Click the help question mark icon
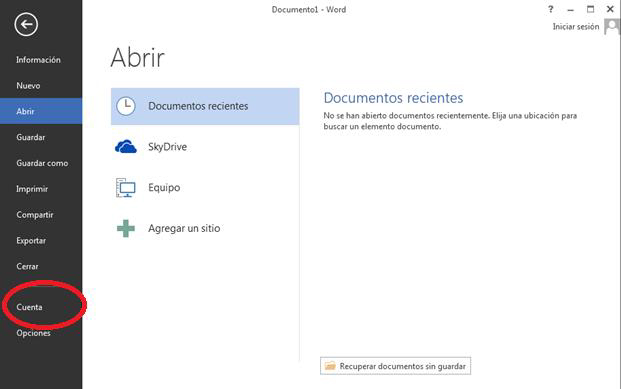The image size is (621, 389). [551, 9]
